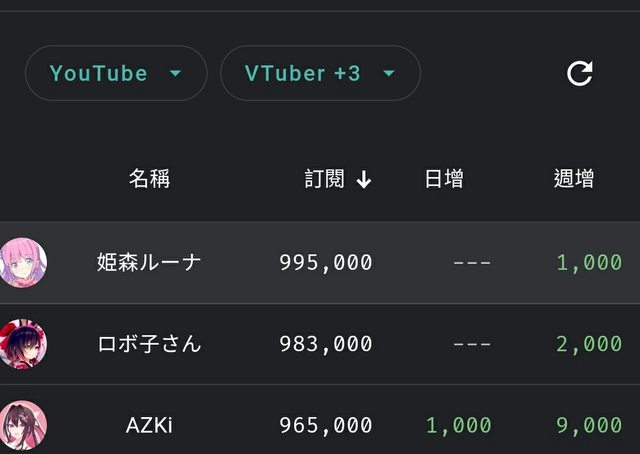Select the ロボ子さん channel name
This screenshot has width=640, height=454.
(149, 344)
